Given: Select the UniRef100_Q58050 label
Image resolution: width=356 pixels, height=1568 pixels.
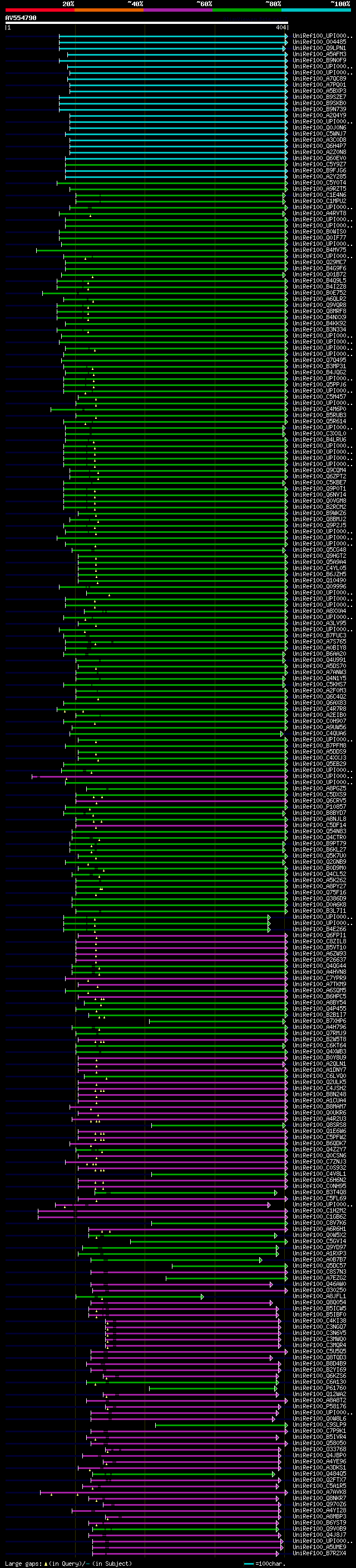Looking at the screenshot, I should point(319,1443).
